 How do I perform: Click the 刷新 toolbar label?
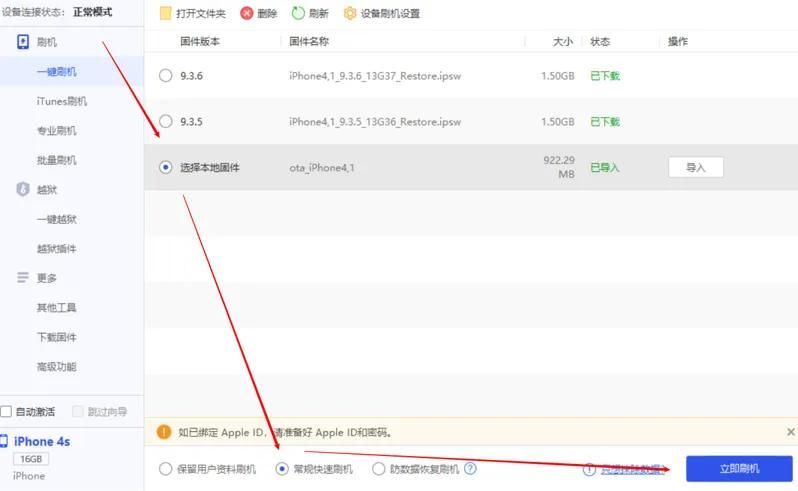point(319,14)
